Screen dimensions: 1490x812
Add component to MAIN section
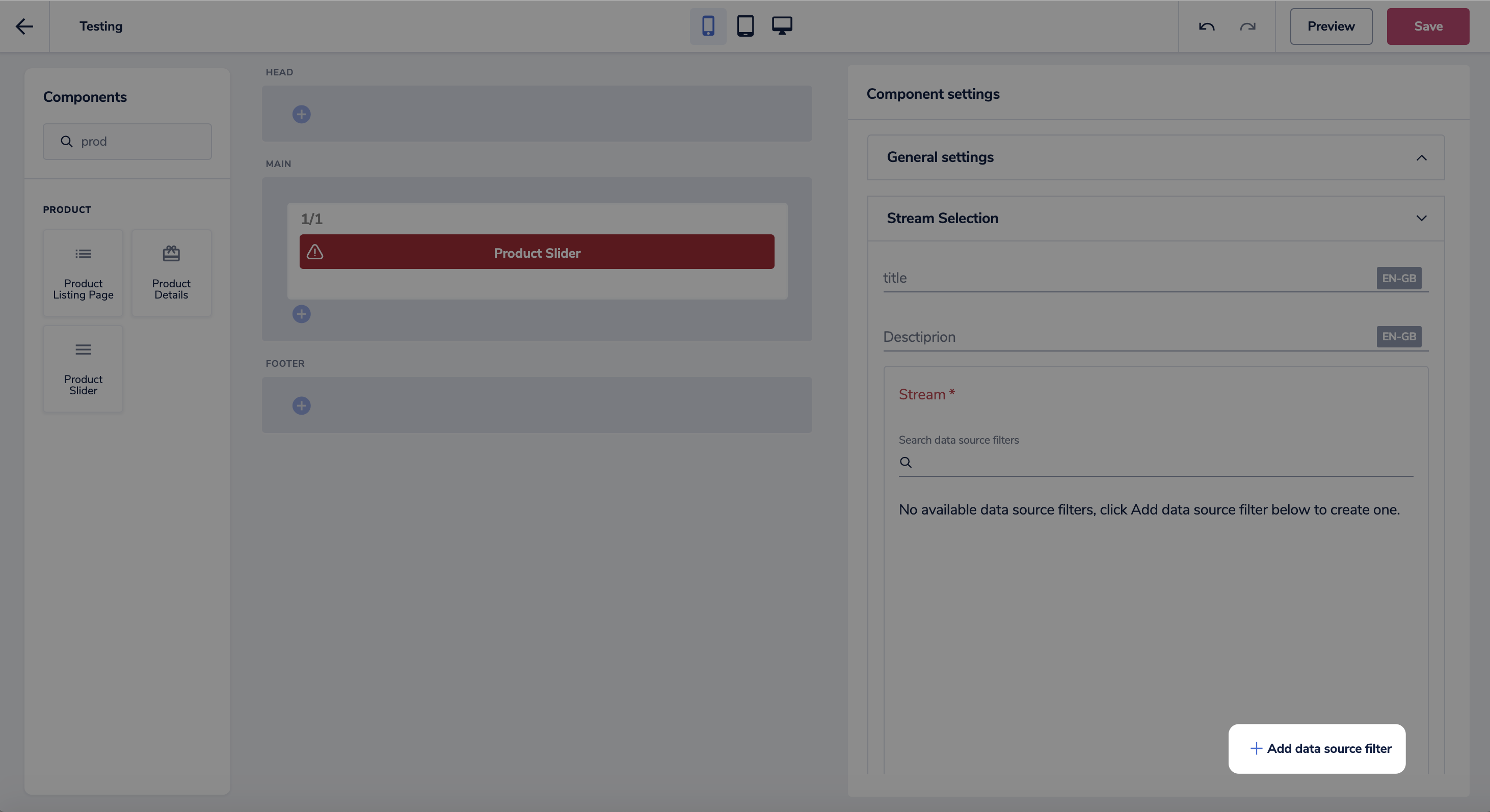[301, 314]
